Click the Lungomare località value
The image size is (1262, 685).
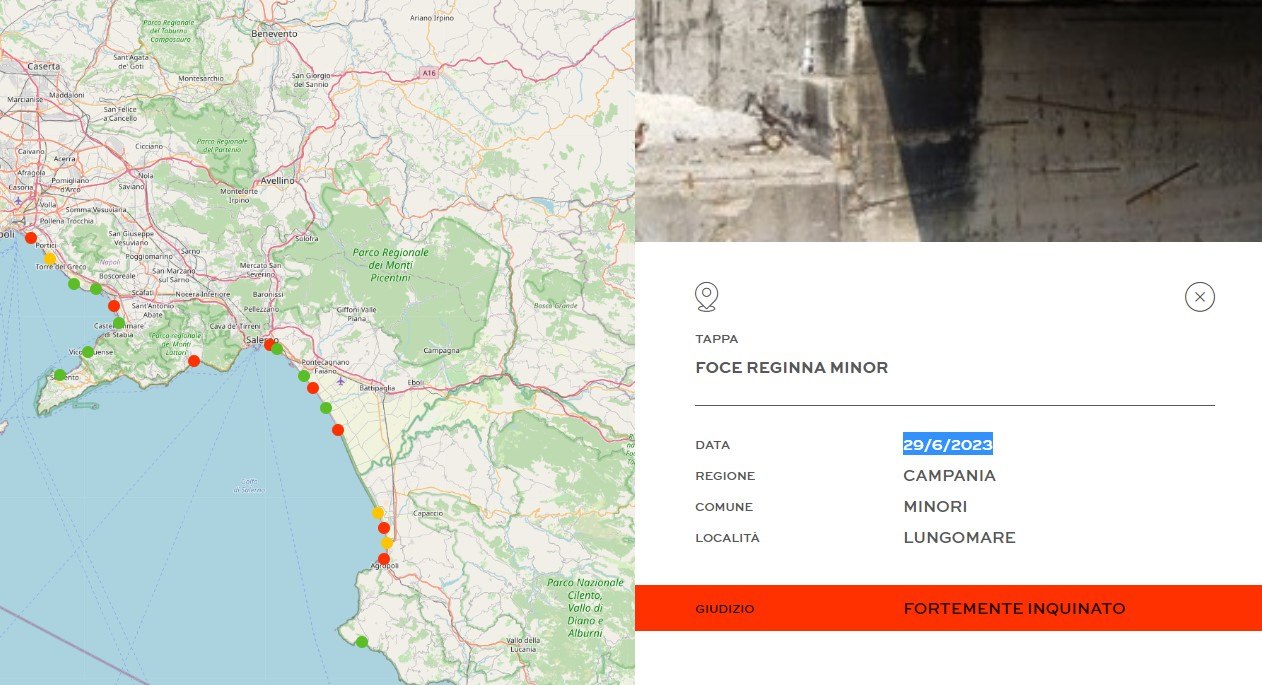[x=958, y=538]
